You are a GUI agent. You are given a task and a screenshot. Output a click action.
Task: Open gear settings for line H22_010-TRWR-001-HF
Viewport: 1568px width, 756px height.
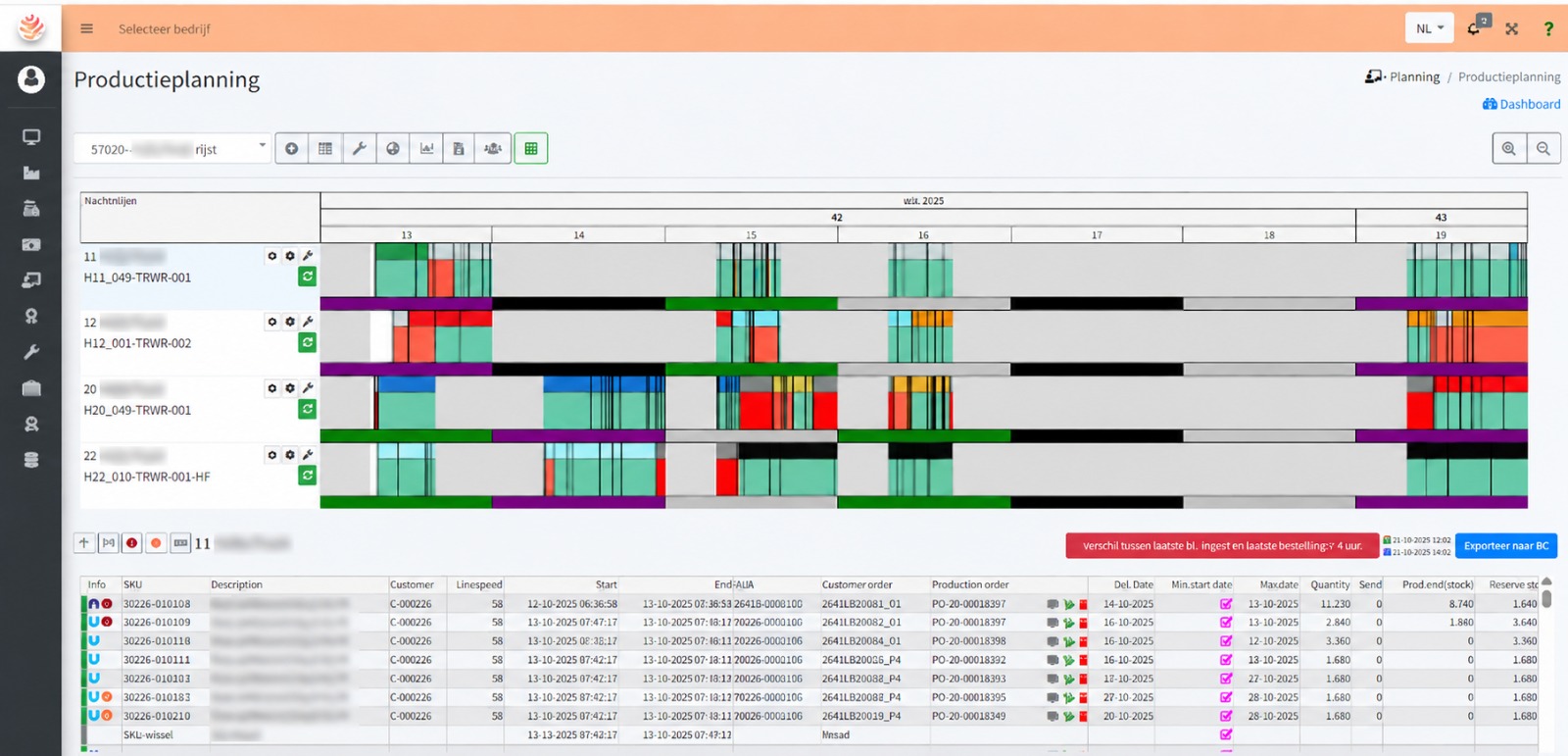point(290,455)
